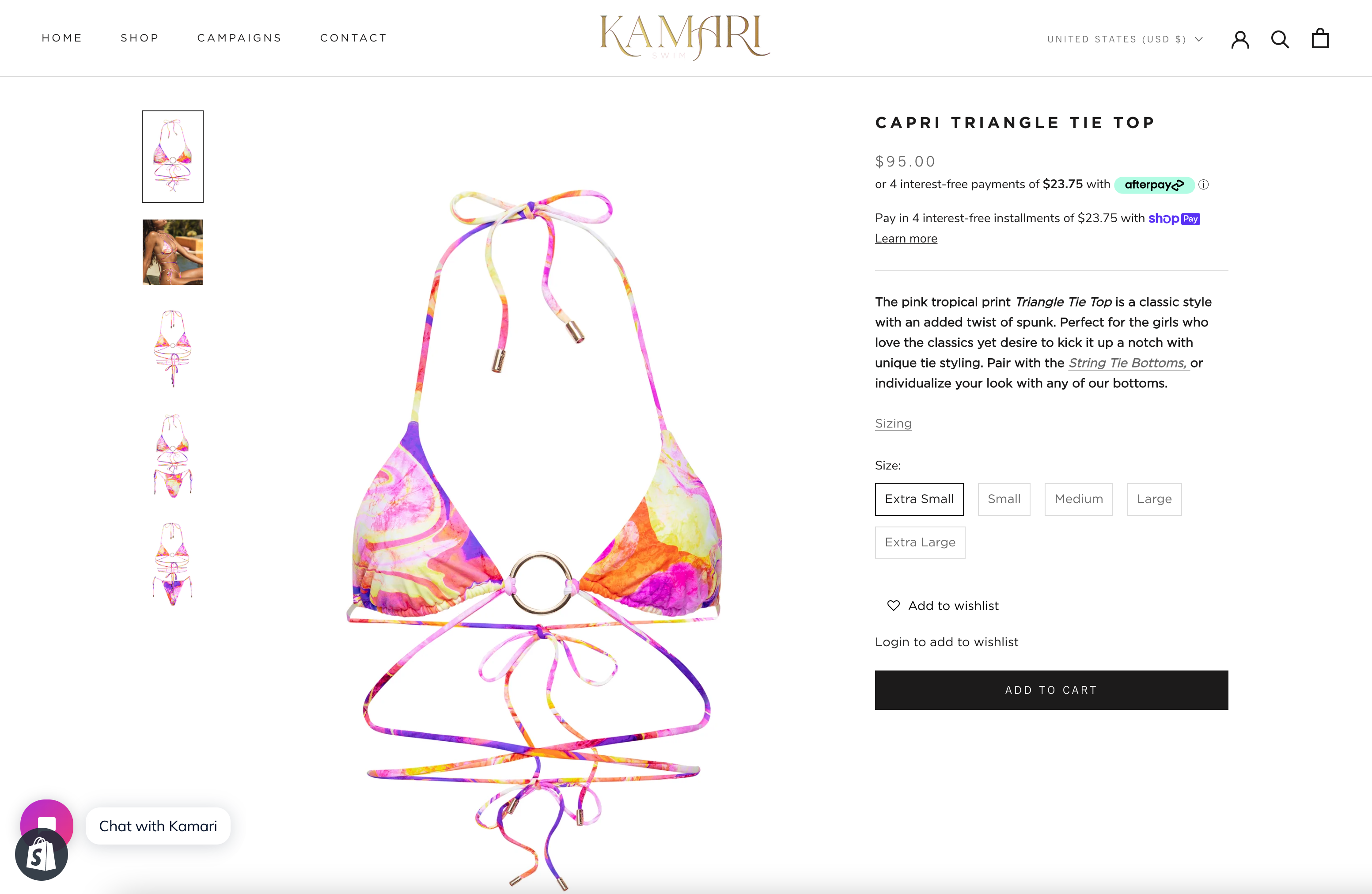Open the Sizing link
Screen dimensions: 1372x894
click(893, 424)
